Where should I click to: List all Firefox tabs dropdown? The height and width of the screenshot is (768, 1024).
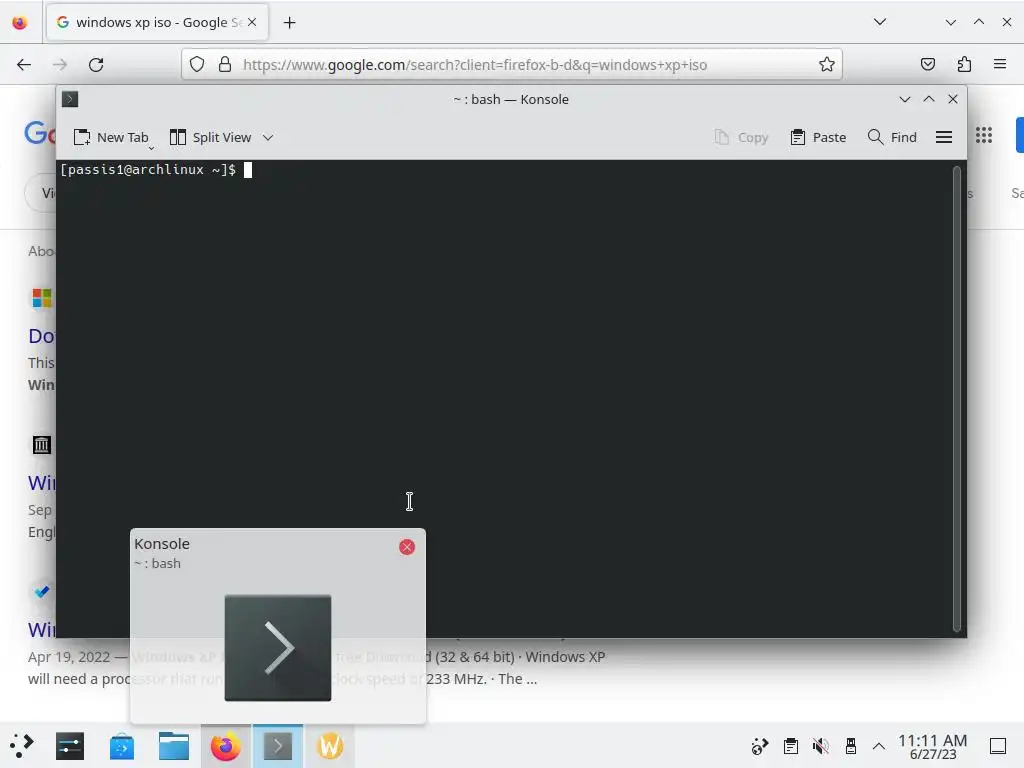(880, 22)
